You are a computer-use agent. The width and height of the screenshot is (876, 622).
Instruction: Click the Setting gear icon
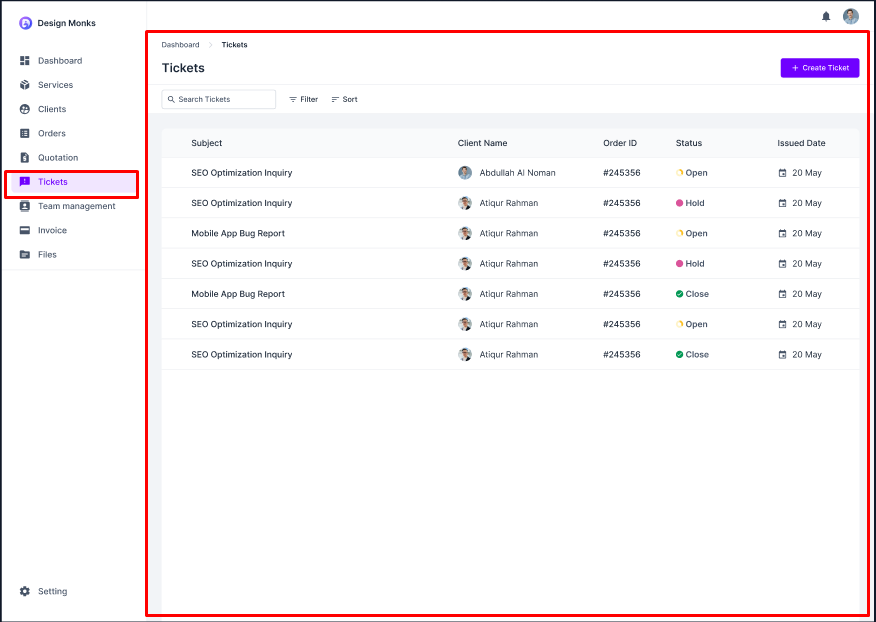click(25, 591)
